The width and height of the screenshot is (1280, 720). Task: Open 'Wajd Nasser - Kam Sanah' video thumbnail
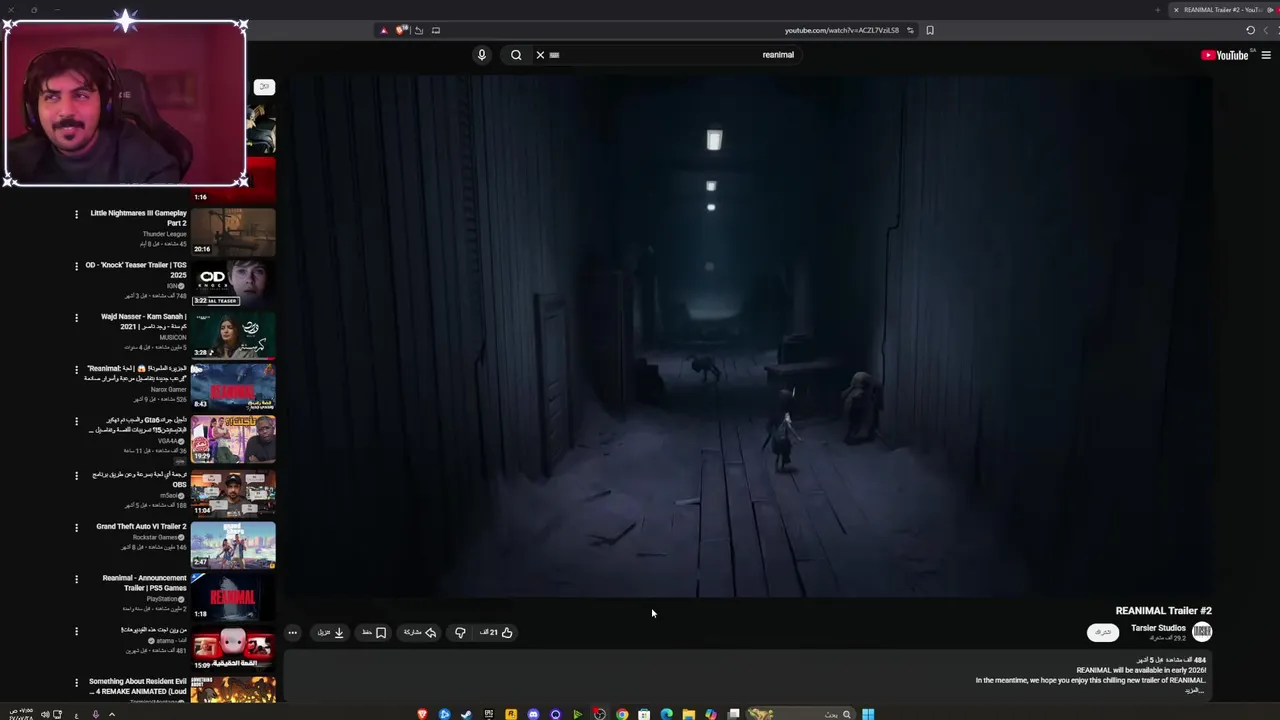tap(233, 335)
